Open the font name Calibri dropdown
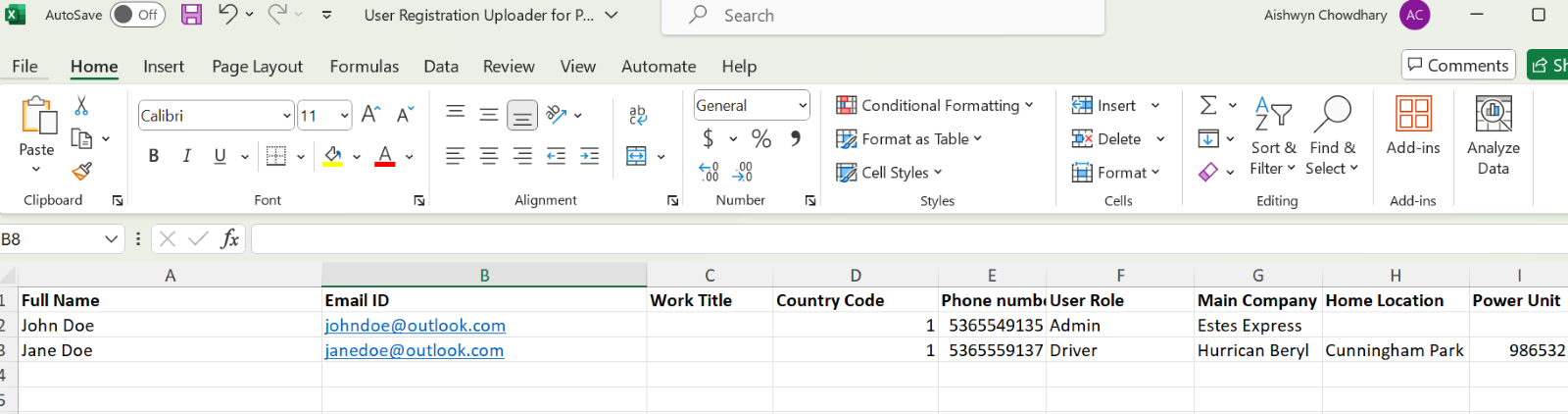This screenshot has width=1568, height=414. (286, 116)
